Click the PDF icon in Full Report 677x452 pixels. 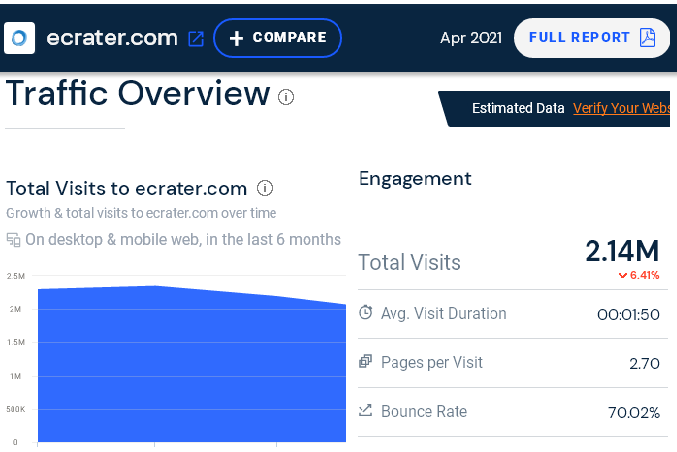(x=647, y=38)
